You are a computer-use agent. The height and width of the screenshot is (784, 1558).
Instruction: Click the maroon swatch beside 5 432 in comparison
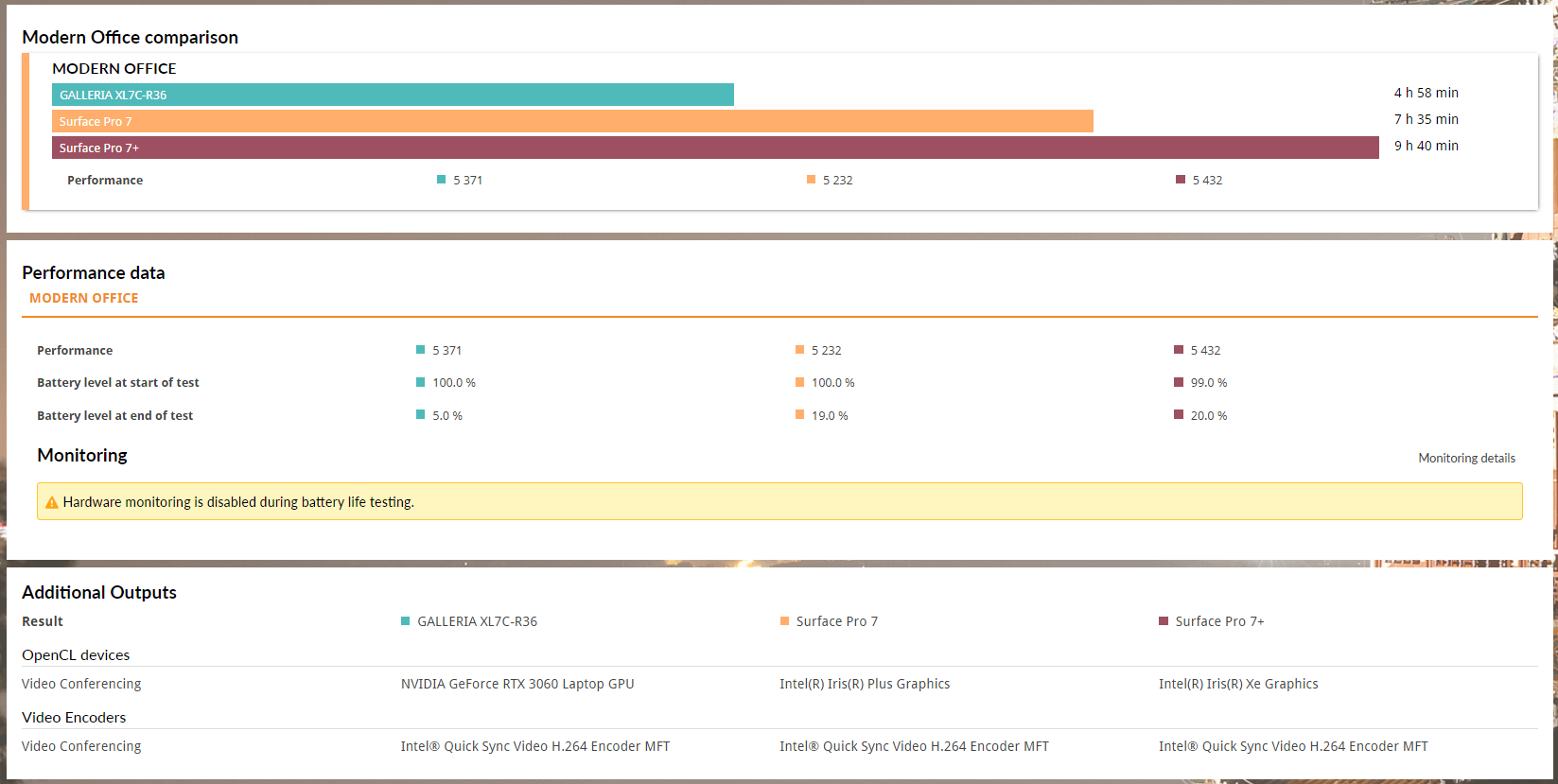(1181, 179)
